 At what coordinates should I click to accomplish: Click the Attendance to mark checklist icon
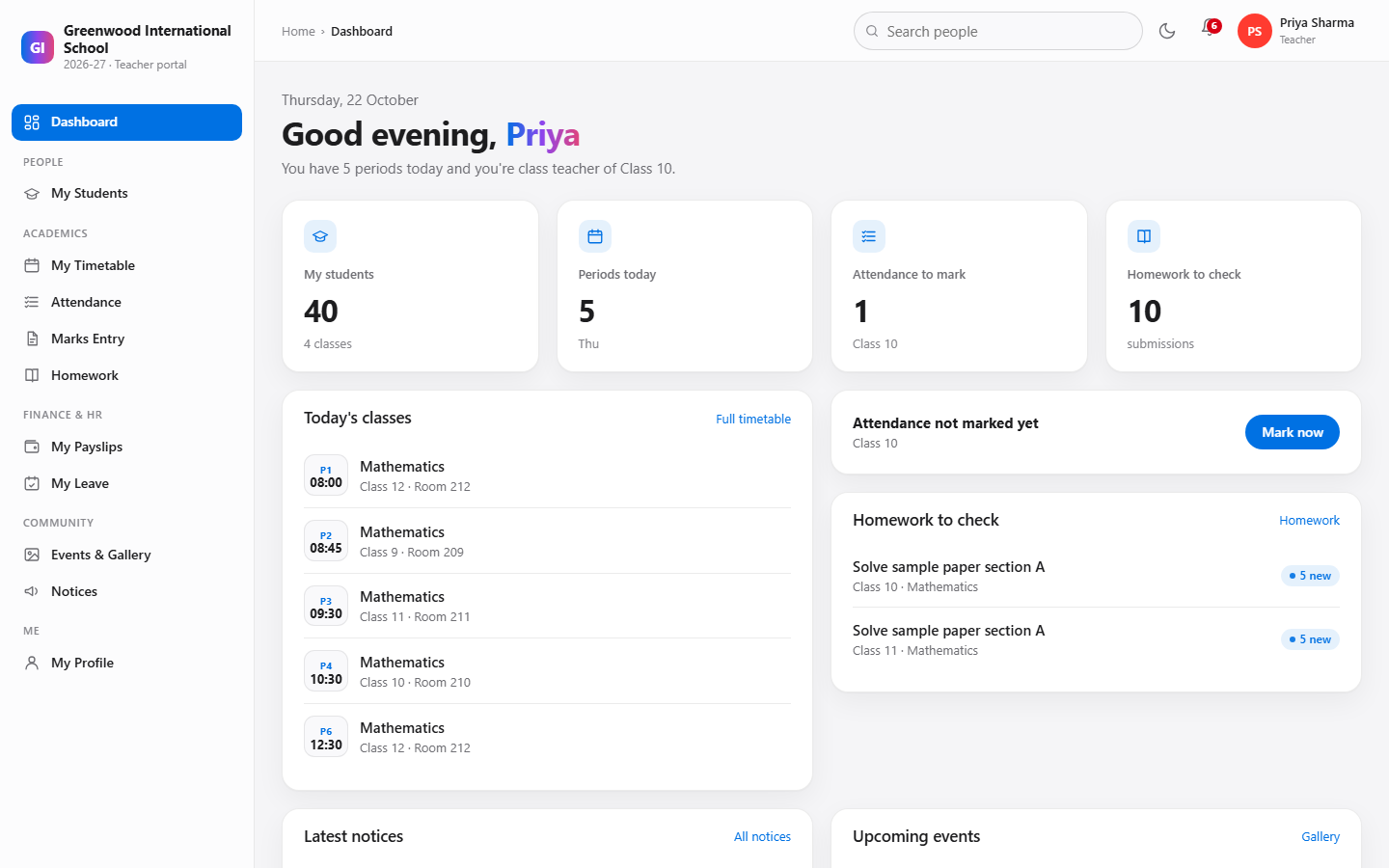click(869, 236)
